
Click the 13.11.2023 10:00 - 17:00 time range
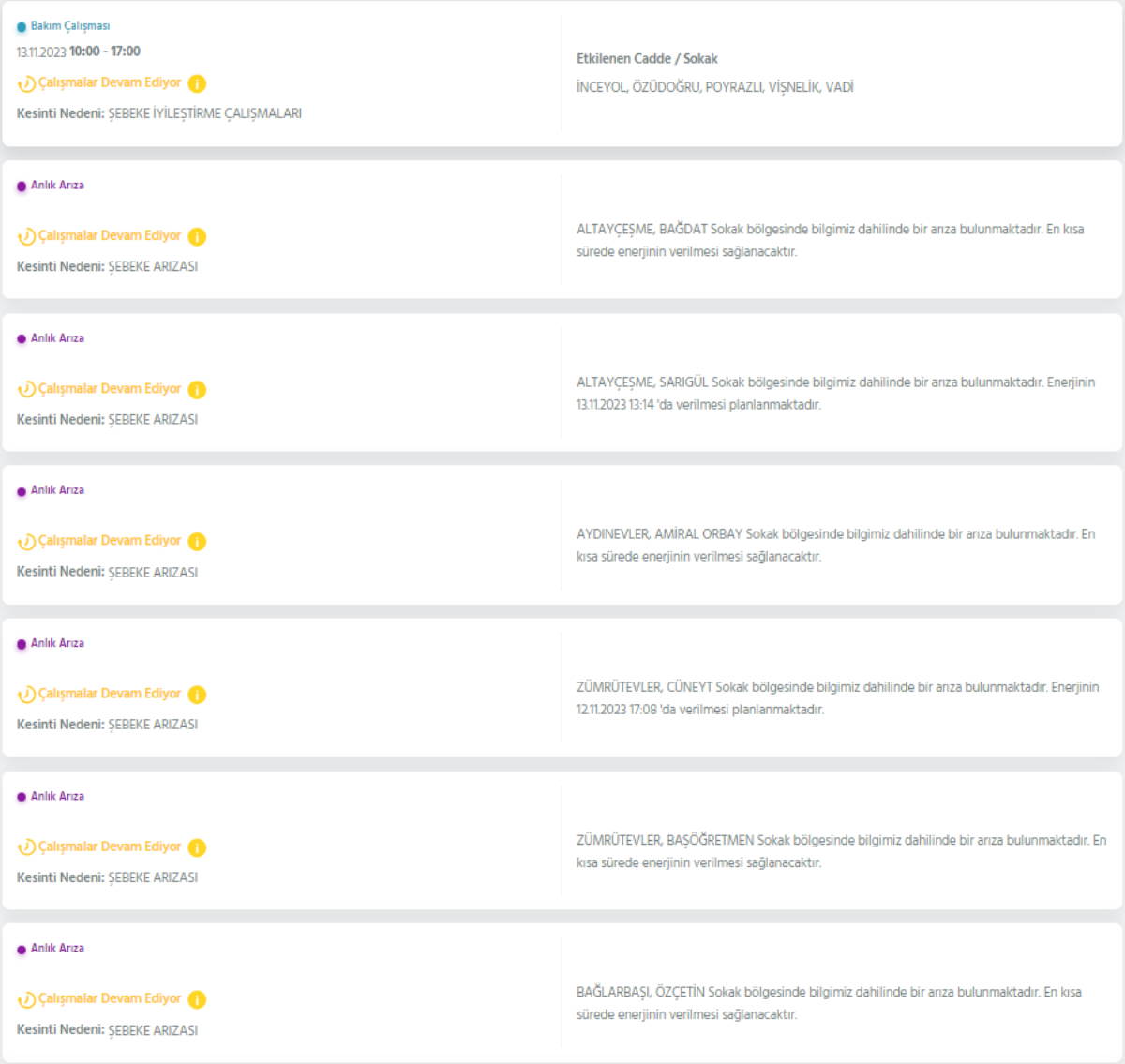pos(79,52)
